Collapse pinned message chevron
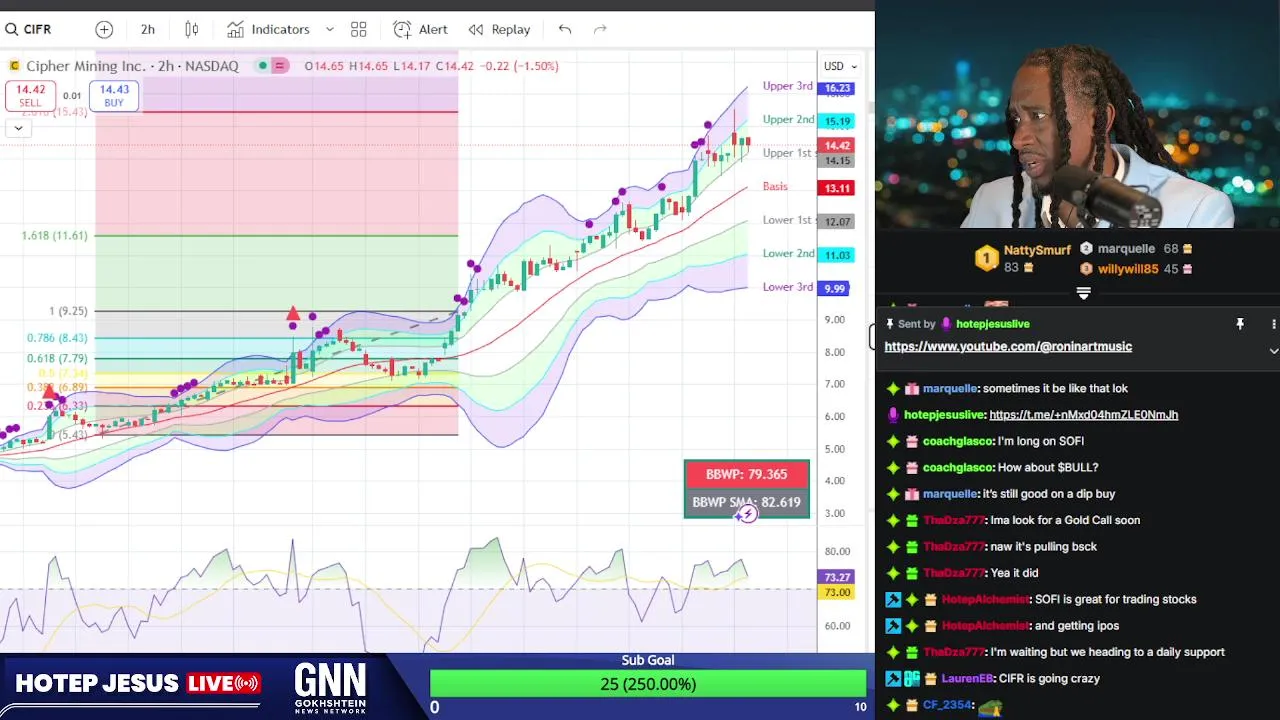The height and width of the screenshot is (720, 1280). click(x=1273, y=351)
